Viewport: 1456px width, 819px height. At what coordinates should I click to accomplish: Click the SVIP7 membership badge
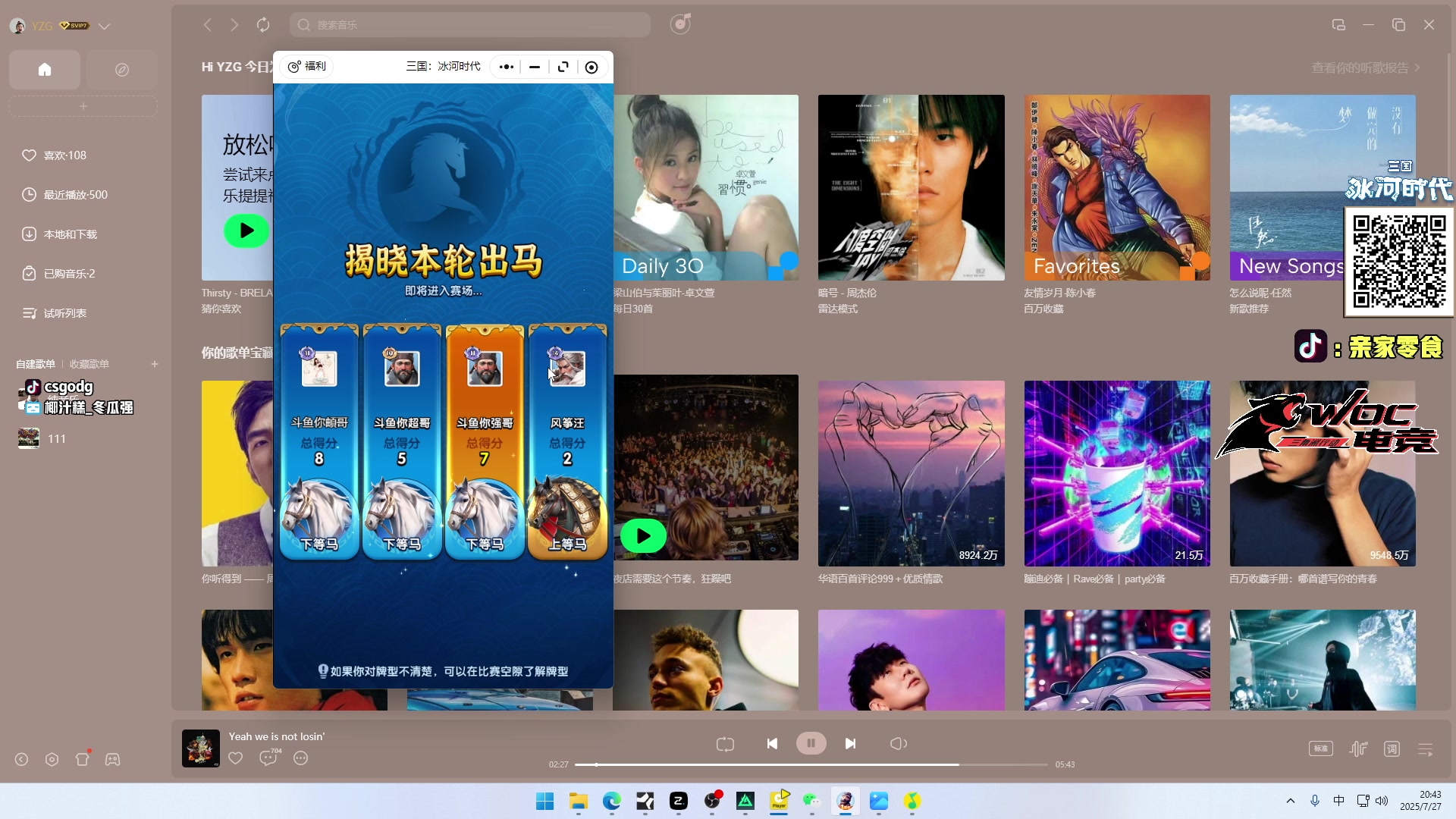[74, 26]
